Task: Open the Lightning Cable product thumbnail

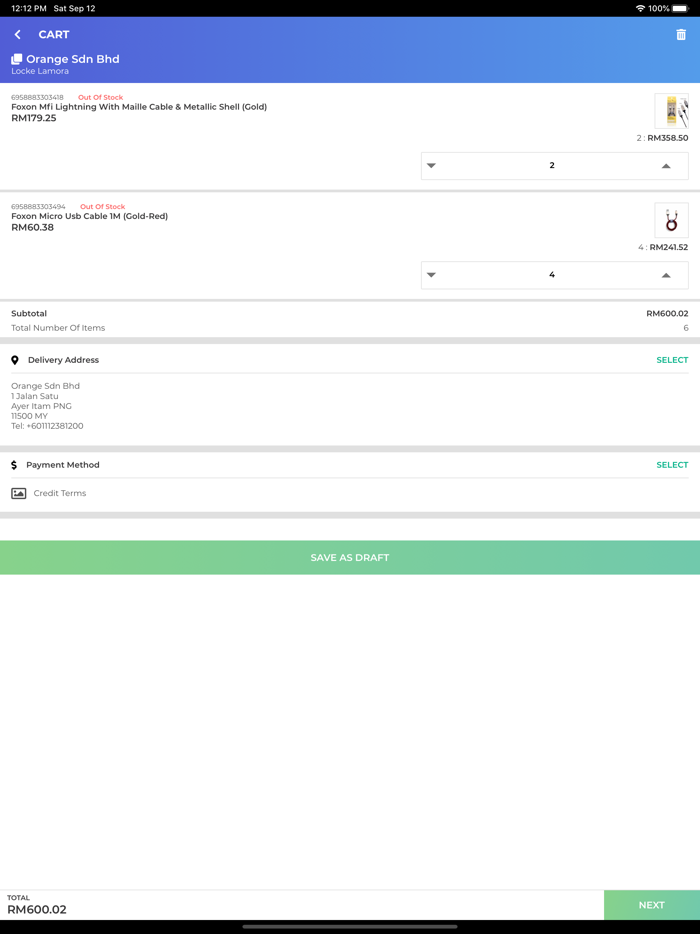Action: click(674, 111)
